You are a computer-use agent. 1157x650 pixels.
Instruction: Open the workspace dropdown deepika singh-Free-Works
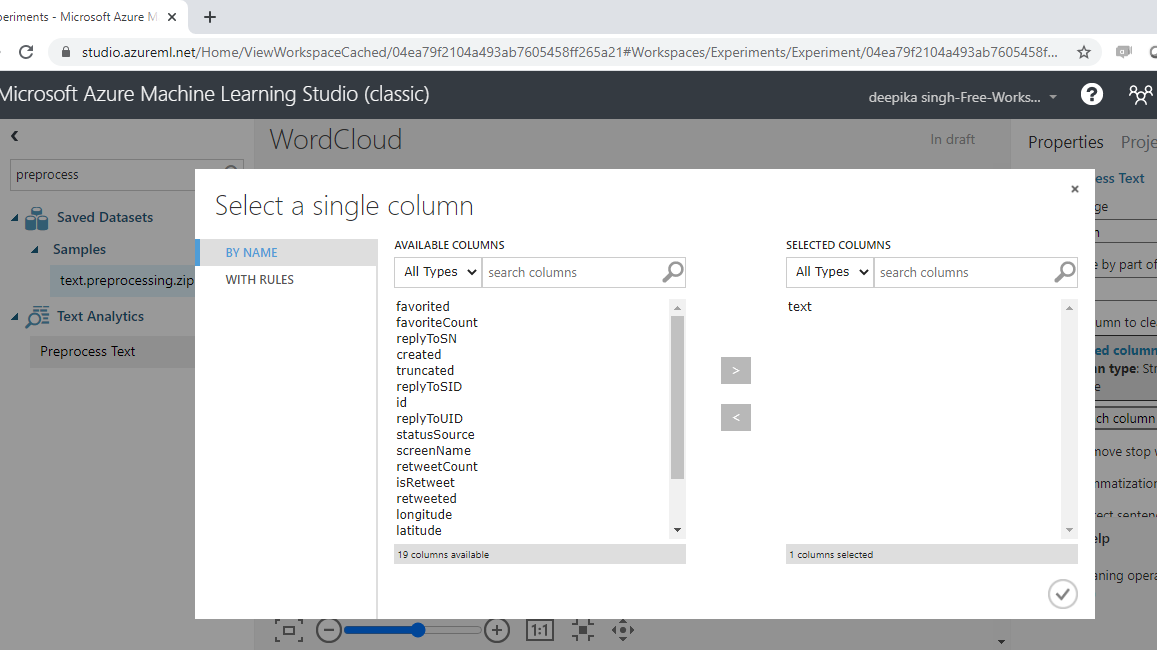point(962,97)
